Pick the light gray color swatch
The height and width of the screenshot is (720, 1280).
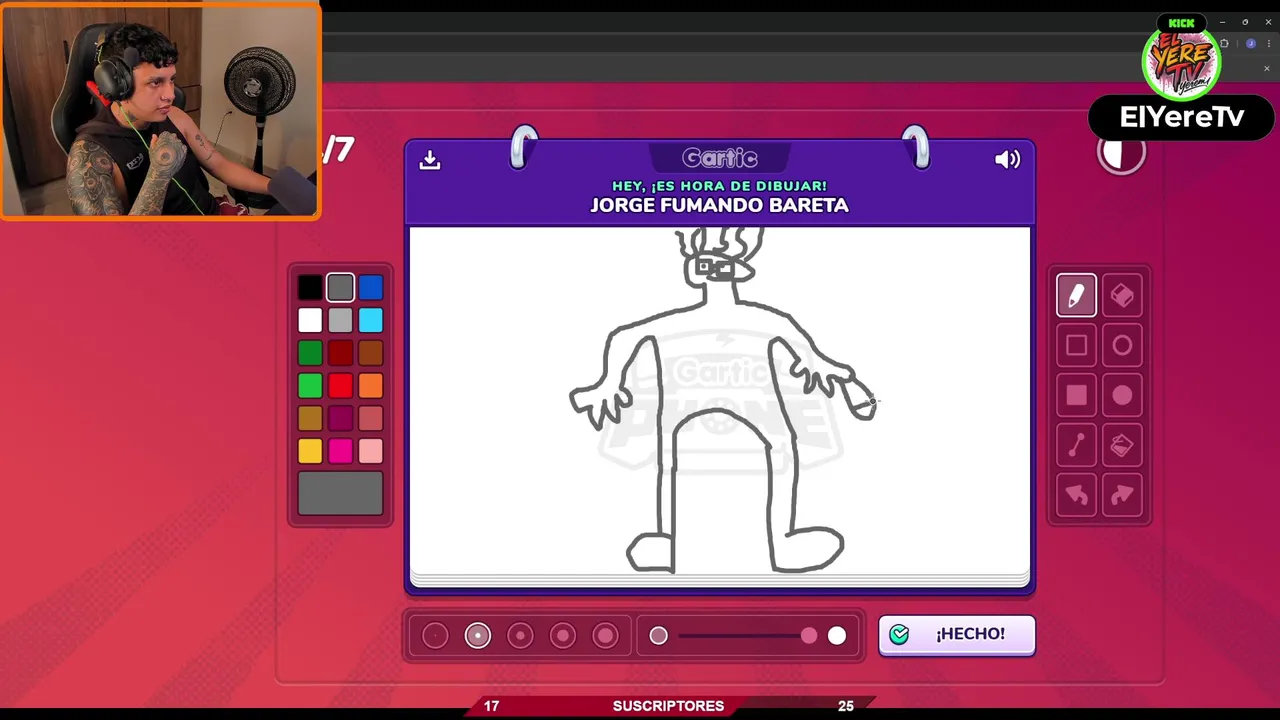click(340, 320)
